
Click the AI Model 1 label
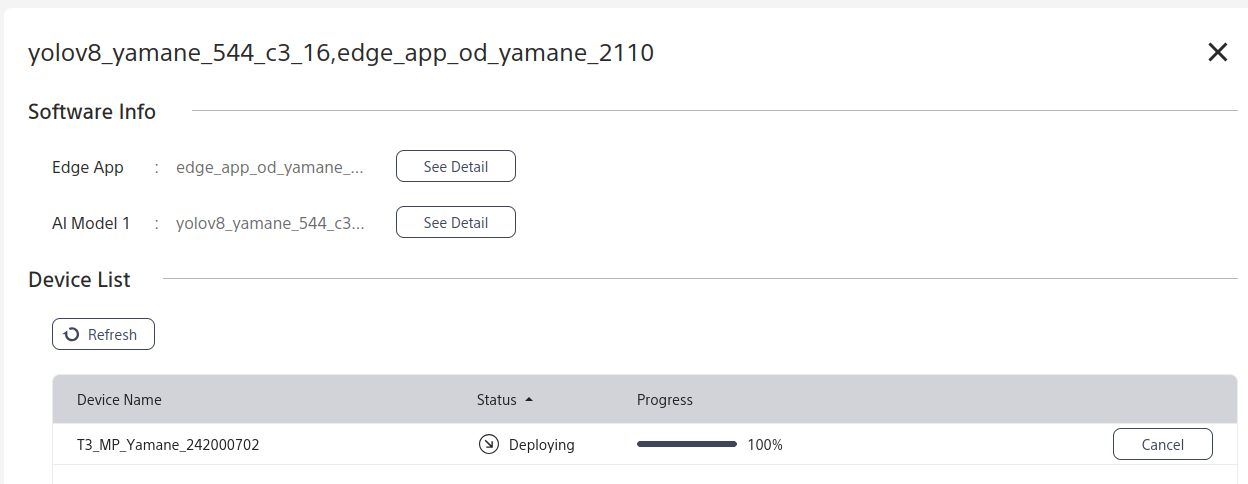pos(91,223)
